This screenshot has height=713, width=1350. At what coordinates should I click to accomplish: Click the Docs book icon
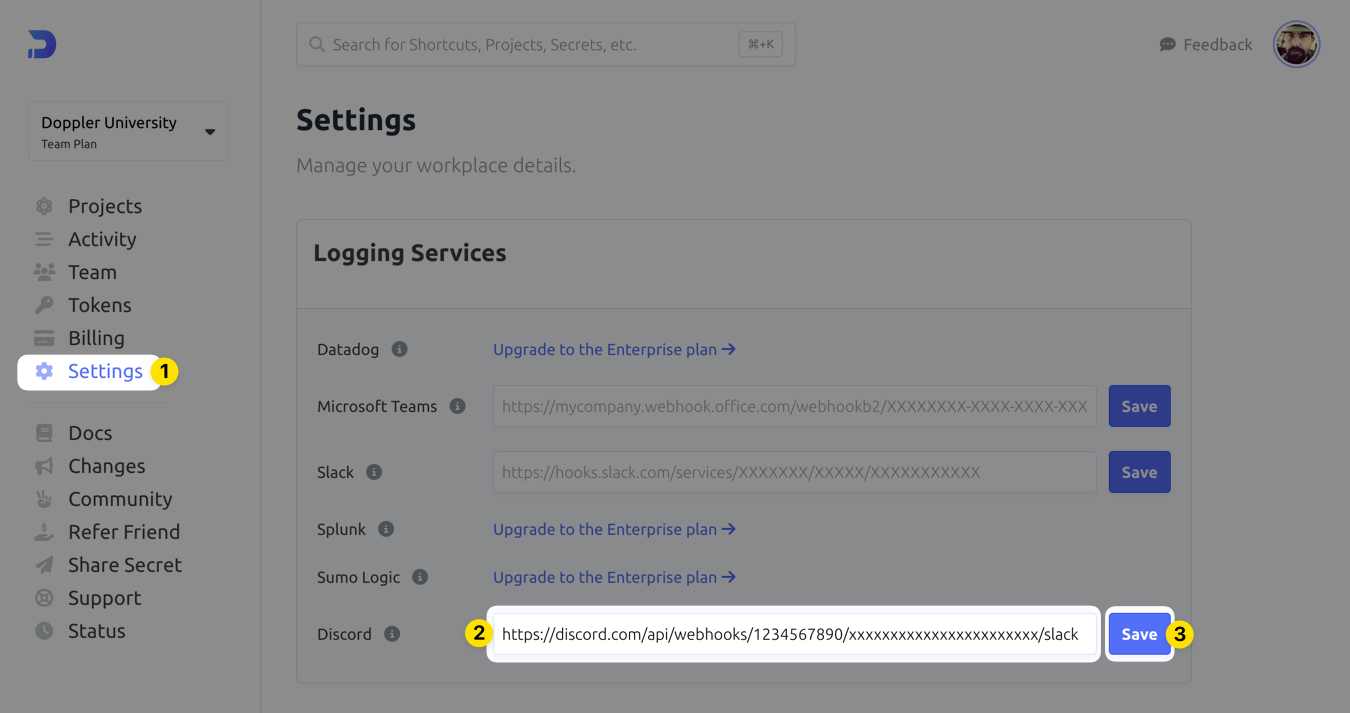tap(44, 433)
